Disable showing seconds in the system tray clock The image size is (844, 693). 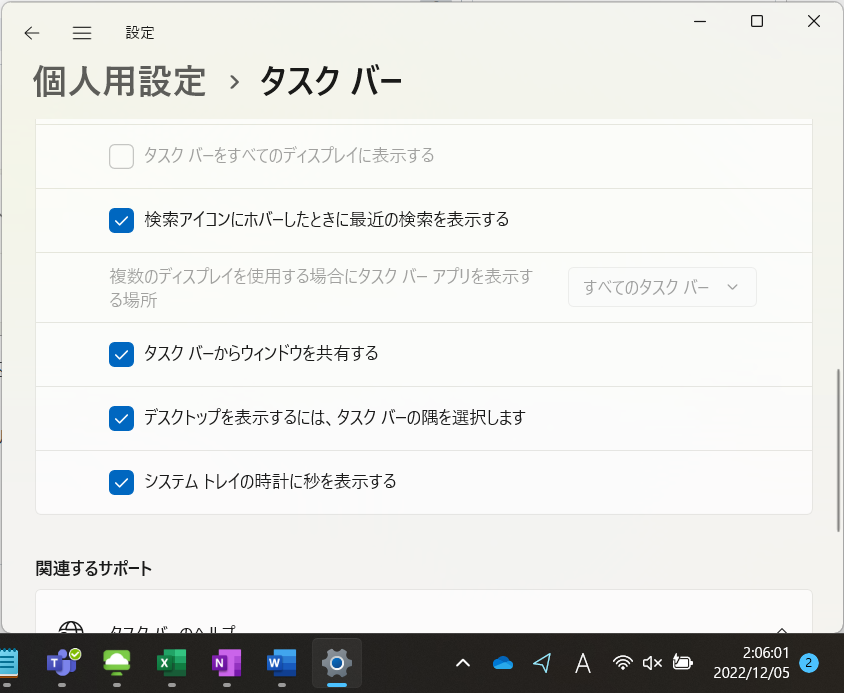coord(121,482)
